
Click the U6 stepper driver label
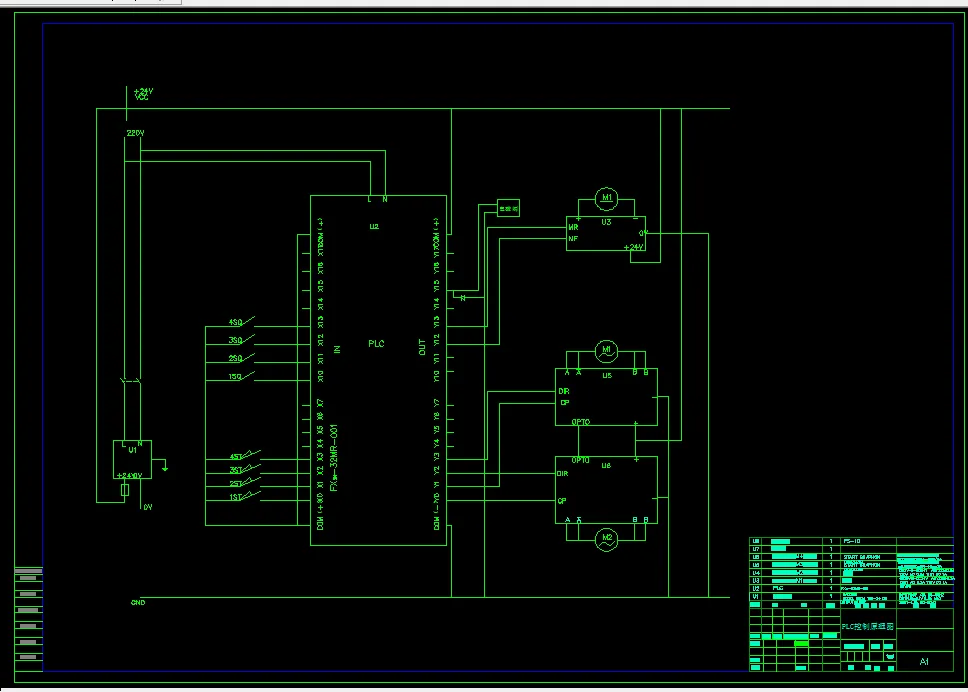(x=606, y=465)
